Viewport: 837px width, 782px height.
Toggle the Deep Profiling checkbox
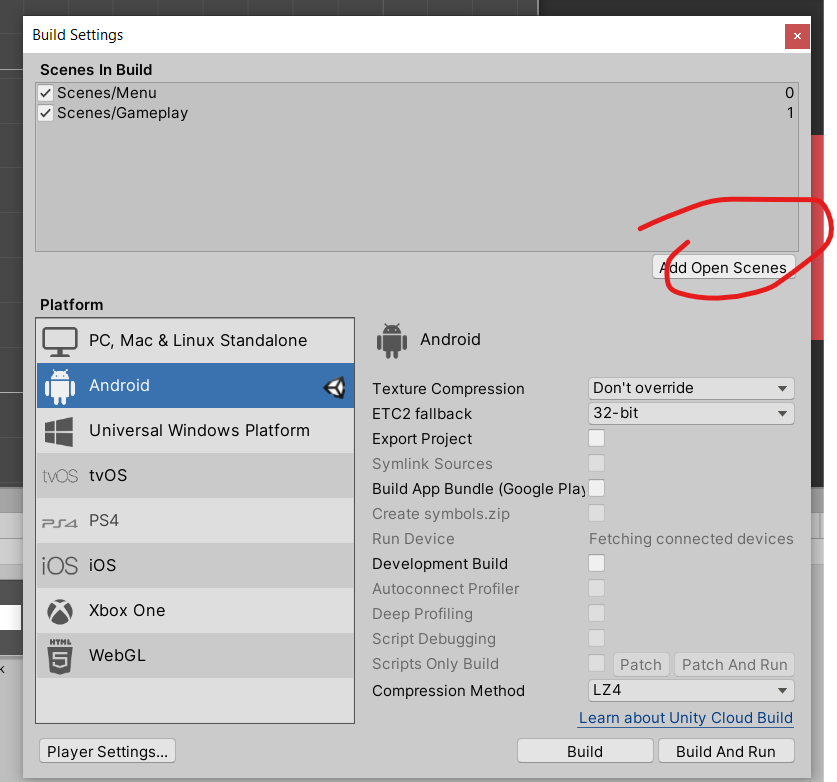tap(596, 613)
